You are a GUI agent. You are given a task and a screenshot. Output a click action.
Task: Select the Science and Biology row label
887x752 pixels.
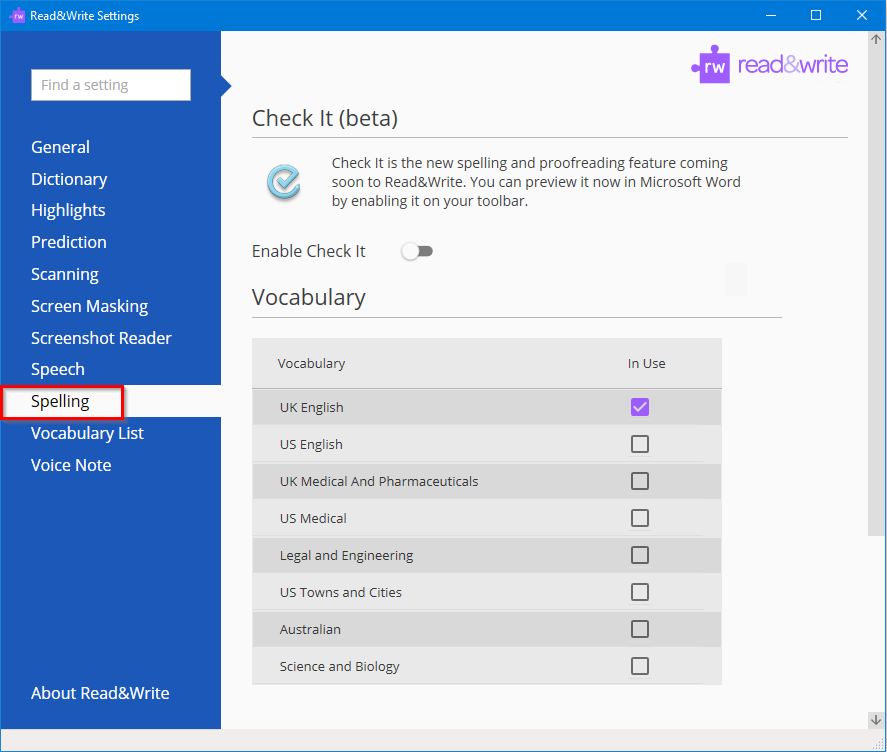point(339,667)
